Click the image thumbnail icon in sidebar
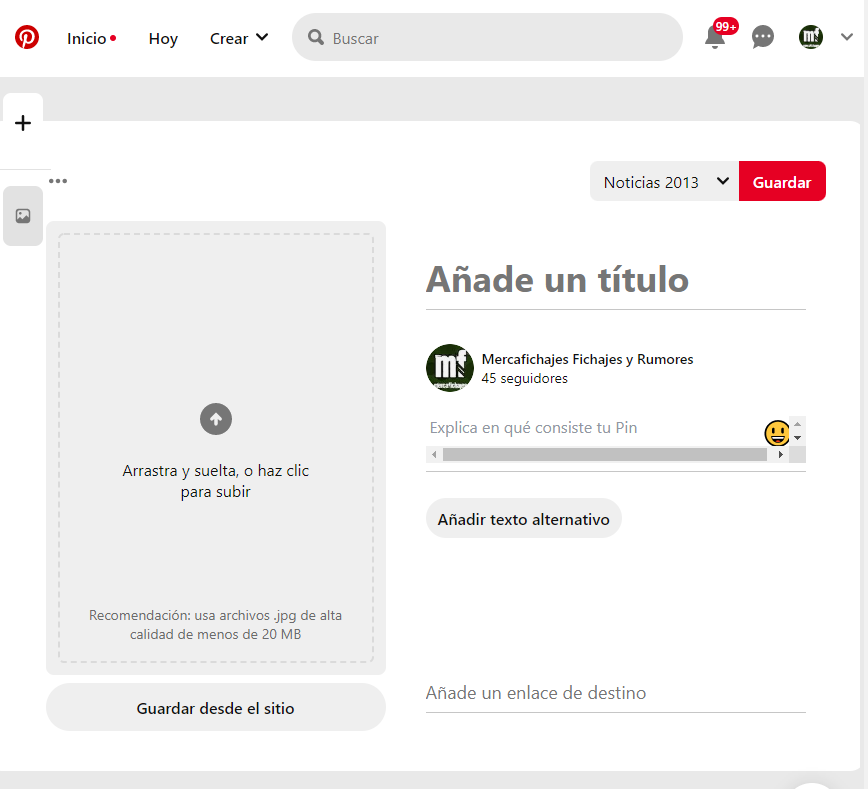 pos(23,216)
